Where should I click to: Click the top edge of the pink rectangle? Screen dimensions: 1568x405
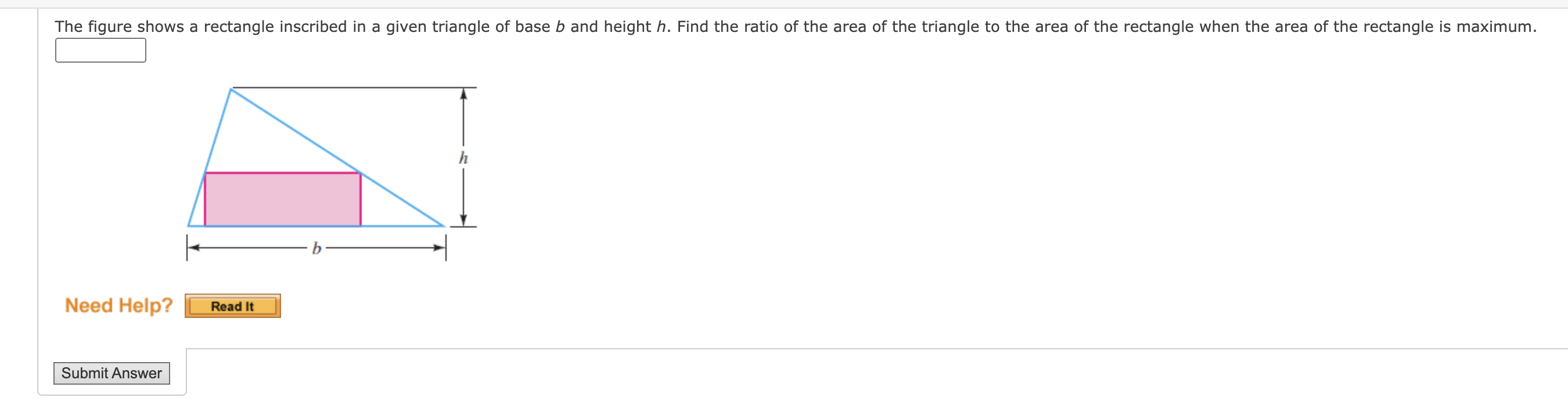[x=283, y=172]
